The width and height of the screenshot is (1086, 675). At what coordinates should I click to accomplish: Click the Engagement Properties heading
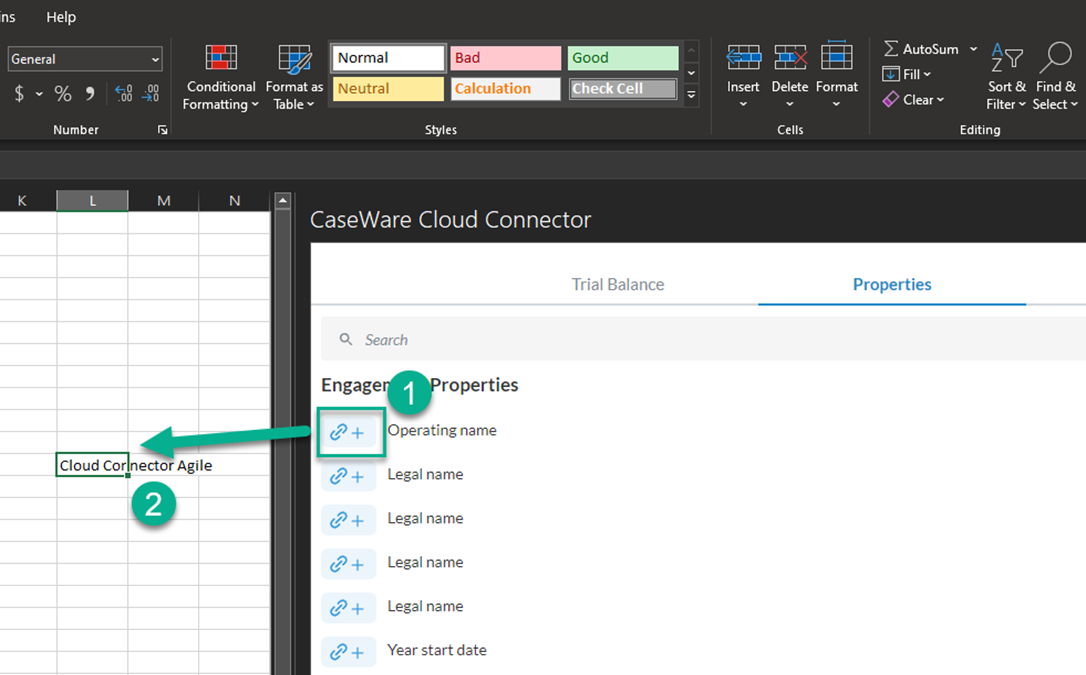420,385
